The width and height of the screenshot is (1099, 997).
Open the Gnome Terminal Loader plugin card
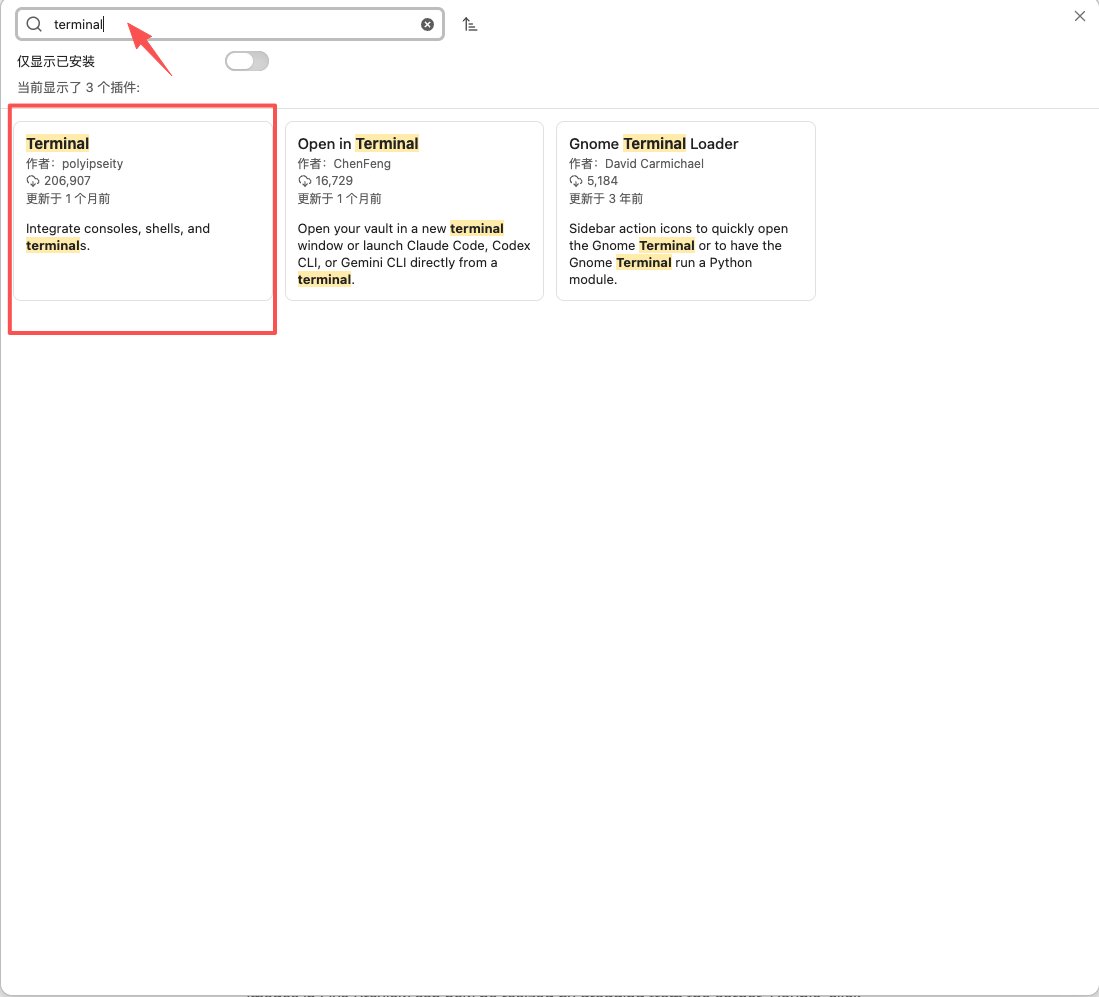click(x=685, y=210)
